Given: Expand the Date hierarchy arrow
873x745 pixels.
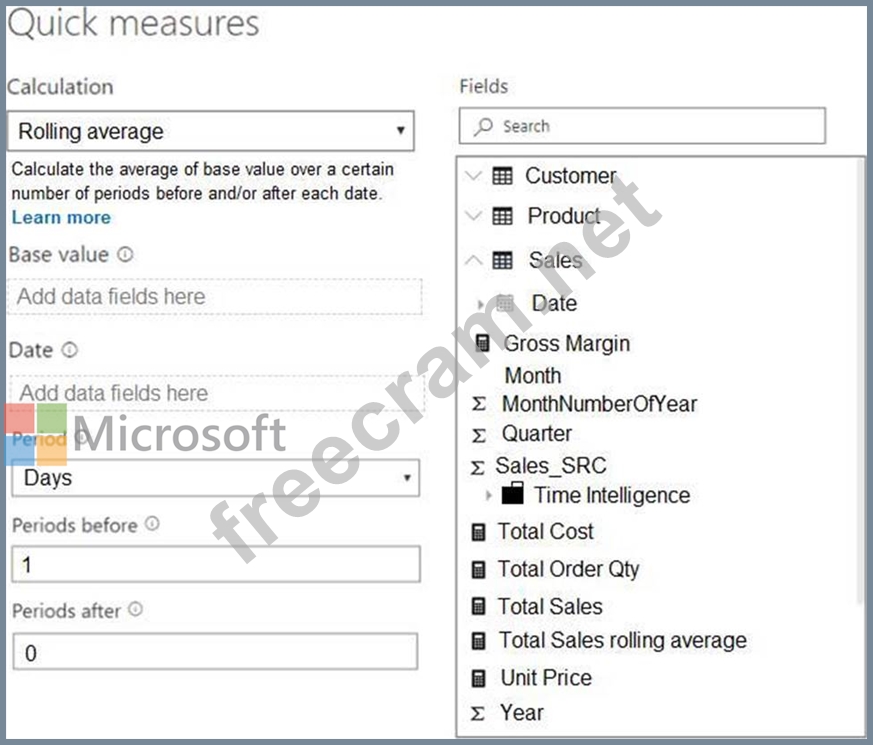Looking at the screenshot, I should 484,303.
